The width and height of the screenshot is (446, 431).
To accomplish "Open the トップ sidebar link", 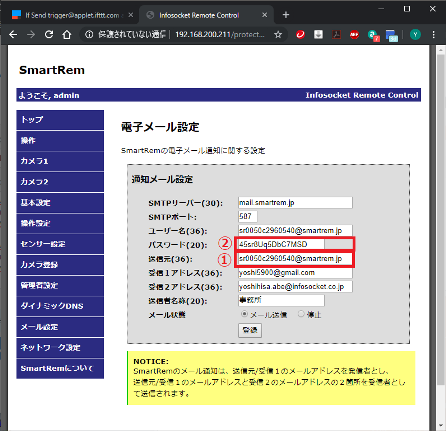I will pyautogui.click(x=60, y=120).
